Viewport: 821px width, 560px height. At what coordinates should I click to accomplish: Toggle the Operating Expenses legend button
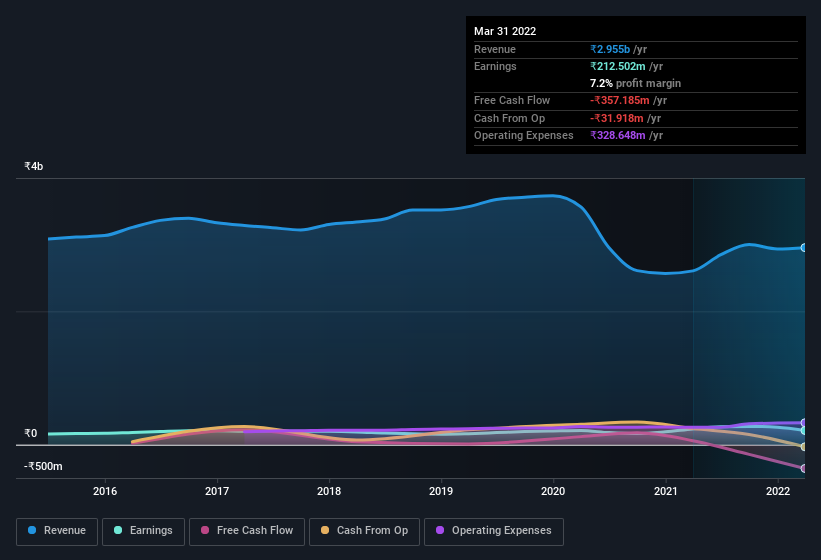pos(494,531)
